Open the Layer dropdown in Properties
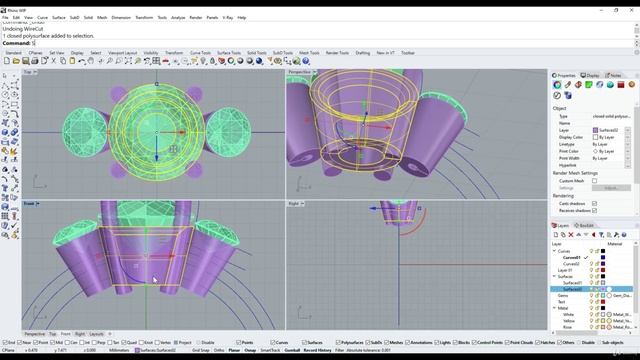The width and height of the screenshot is (640, 360). [627, 130]
